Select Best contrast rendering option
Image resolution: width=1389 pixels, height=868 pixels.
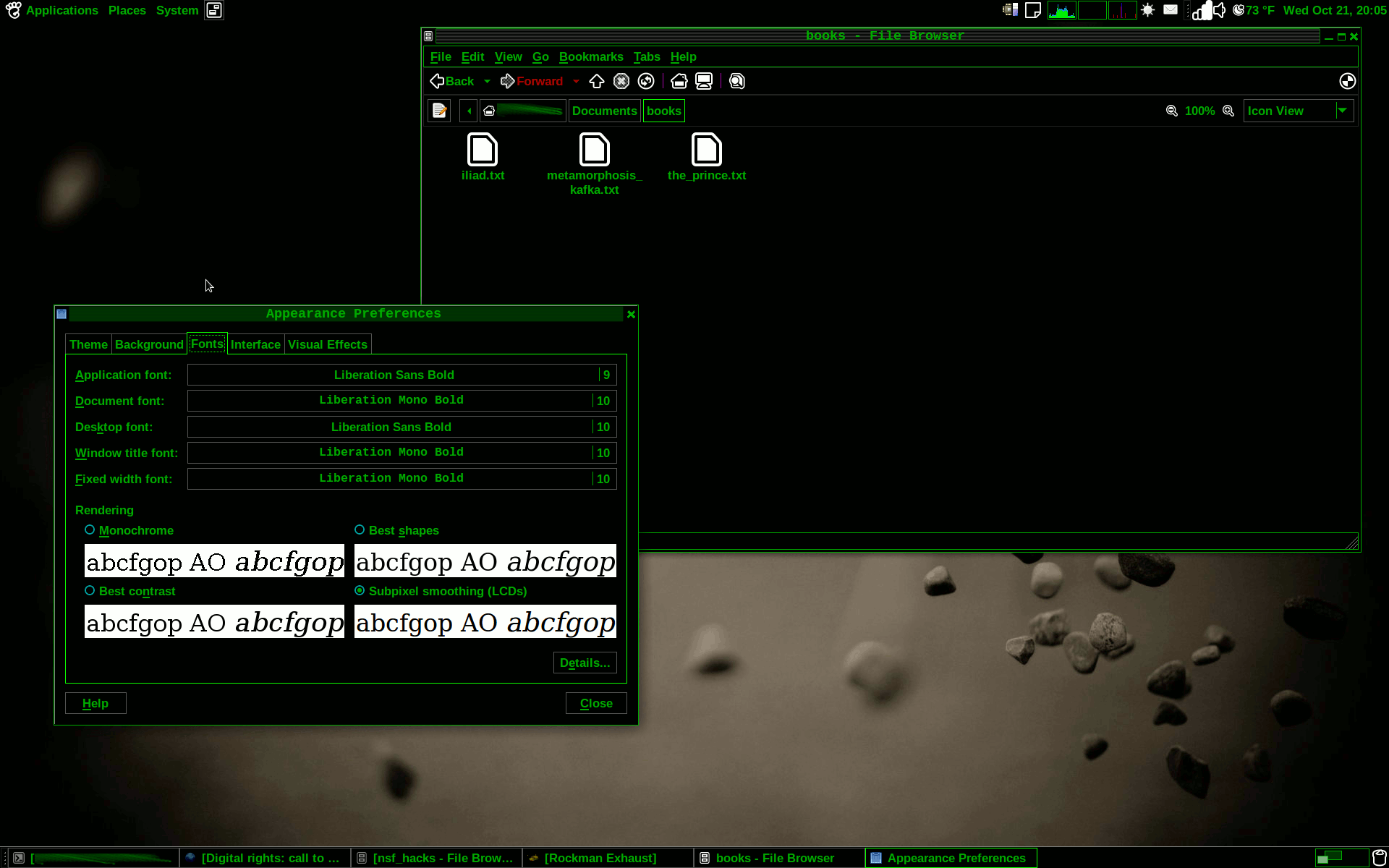coord(90,591)
